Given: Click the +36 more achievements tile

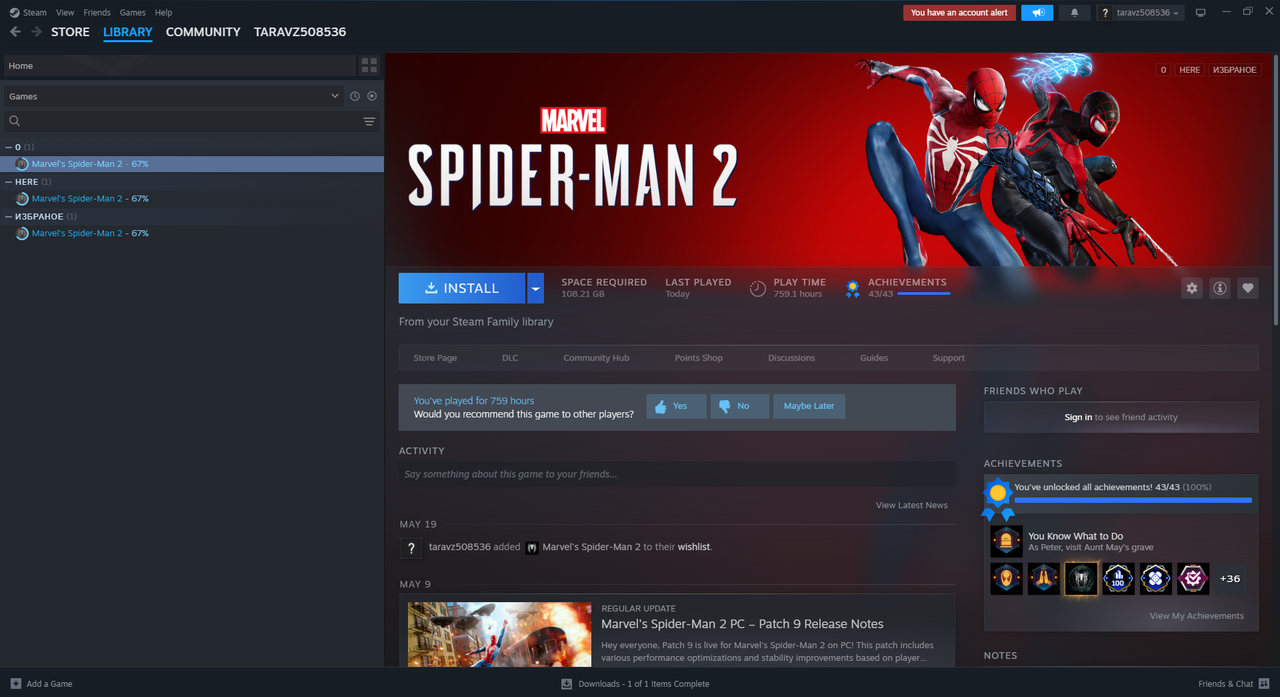Looking at the screenshot, I should (1230, 578).
